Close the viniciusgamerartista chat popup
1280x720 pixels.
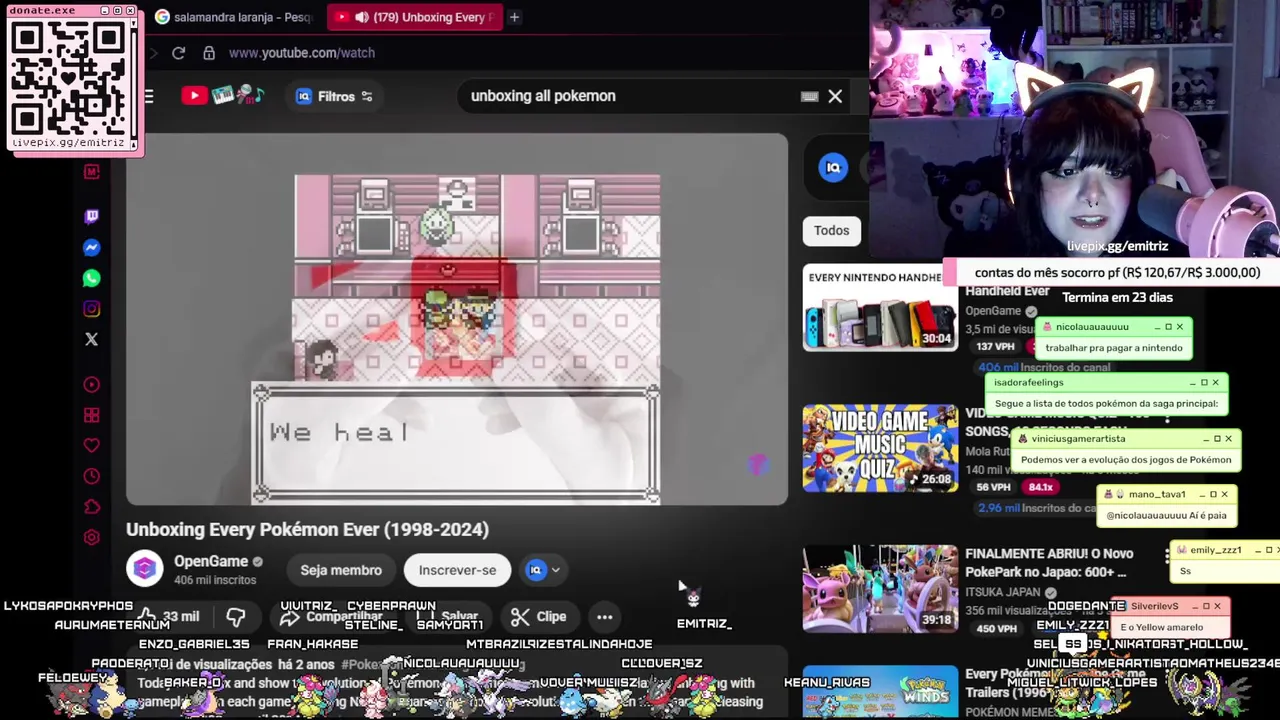click(1229, 438)
